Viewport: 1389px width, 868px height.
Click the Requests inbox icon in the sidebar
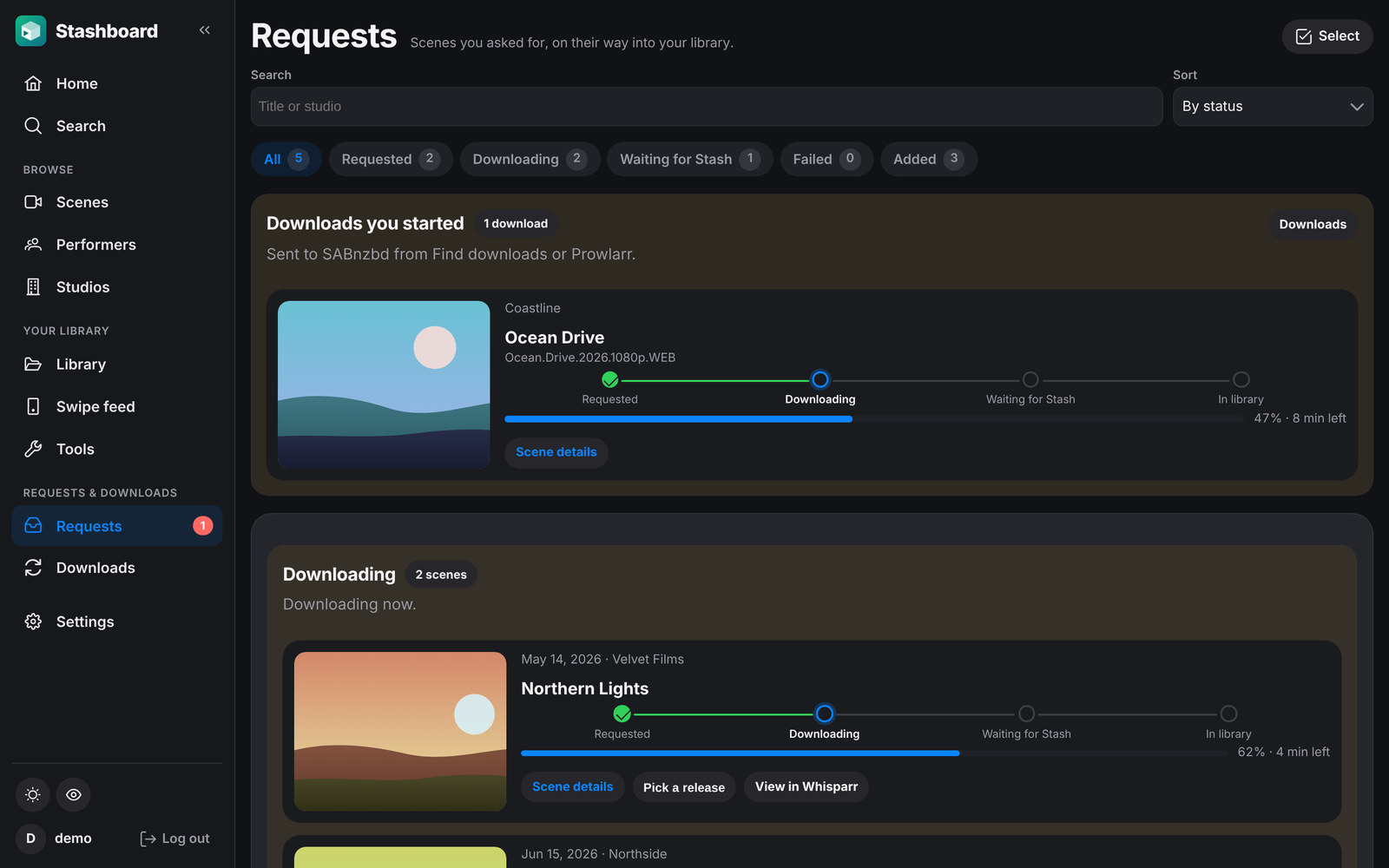pyautogui.click(x=33, y=526)
